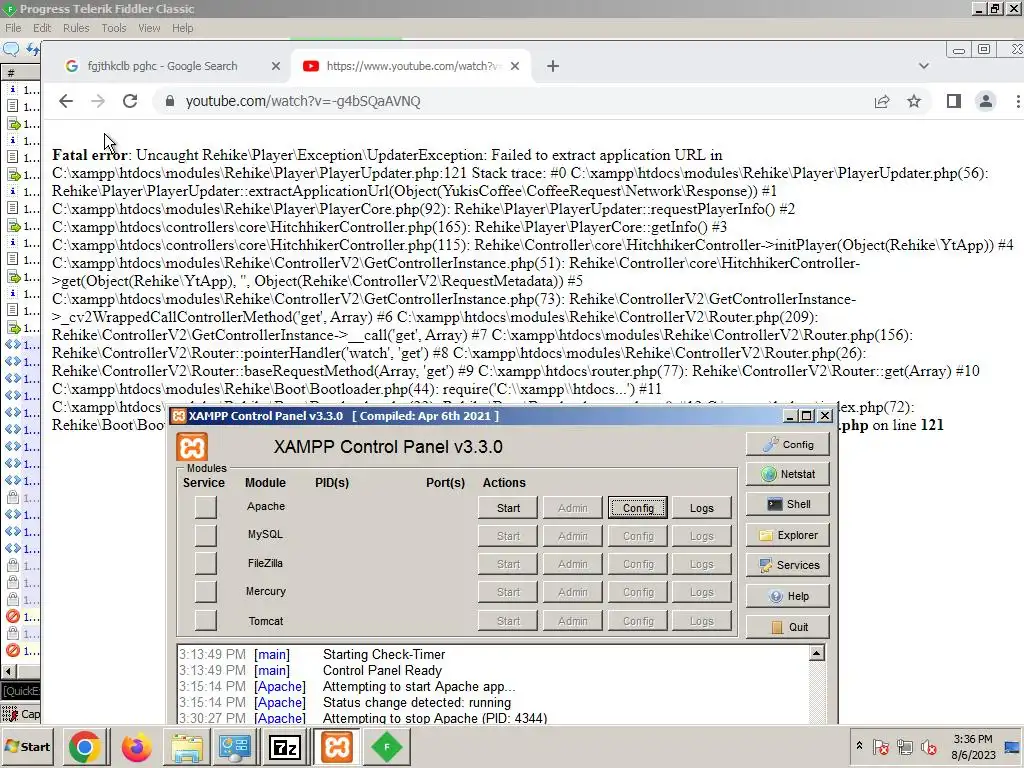Start the Apache module
Viewport: 1024px width, 768px height.
[508, 508]
